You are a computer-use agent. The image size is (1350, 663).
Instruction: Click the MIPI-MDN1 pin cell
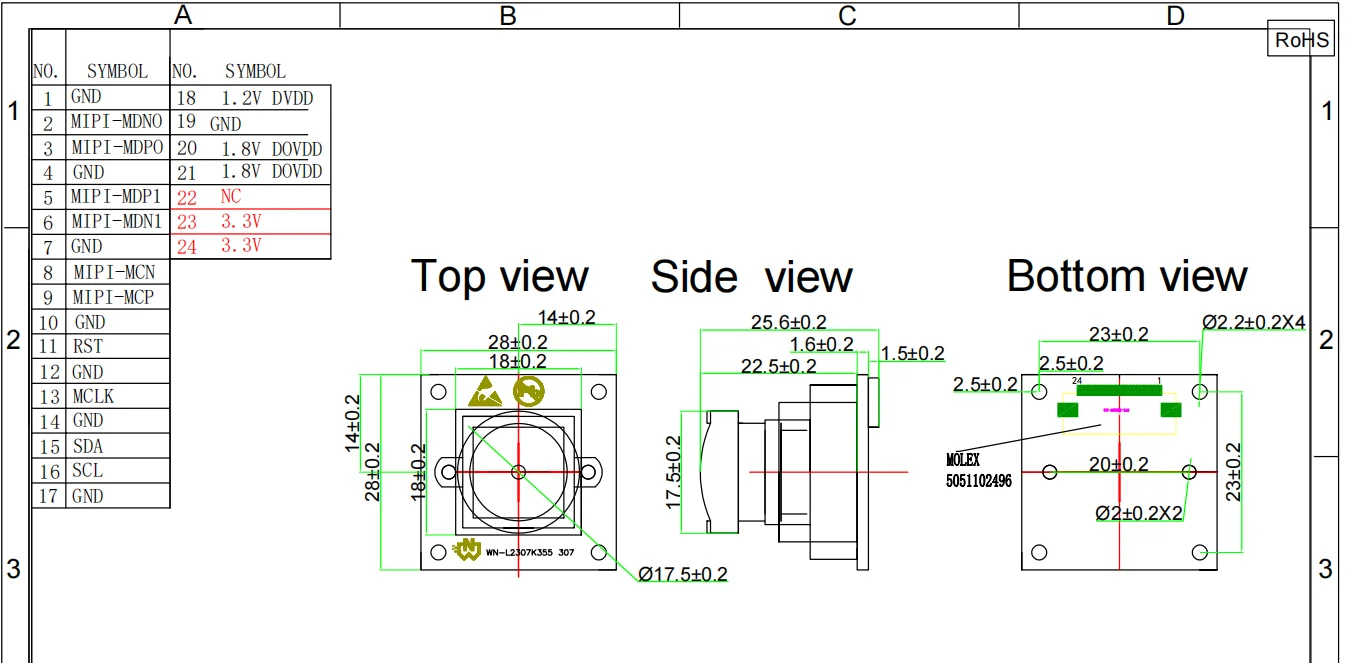tap(116, 222)
